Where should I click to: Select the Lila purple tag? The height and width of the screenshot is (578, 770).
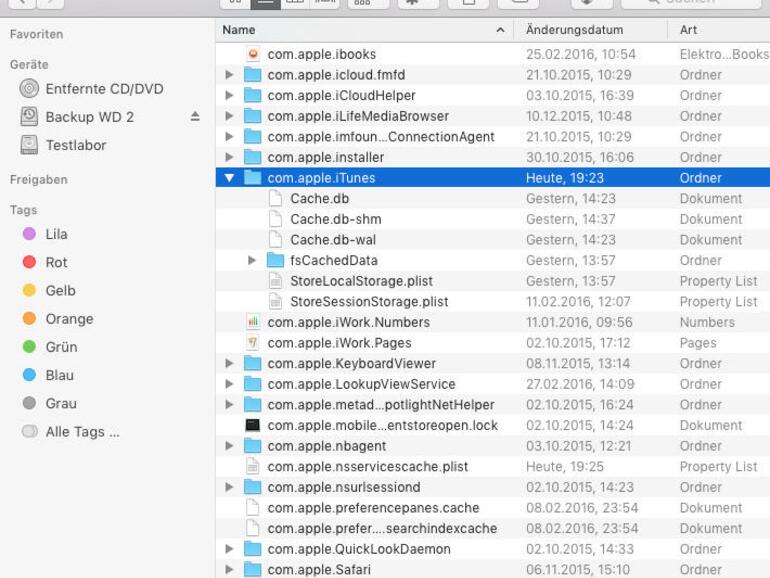(29, 234)
